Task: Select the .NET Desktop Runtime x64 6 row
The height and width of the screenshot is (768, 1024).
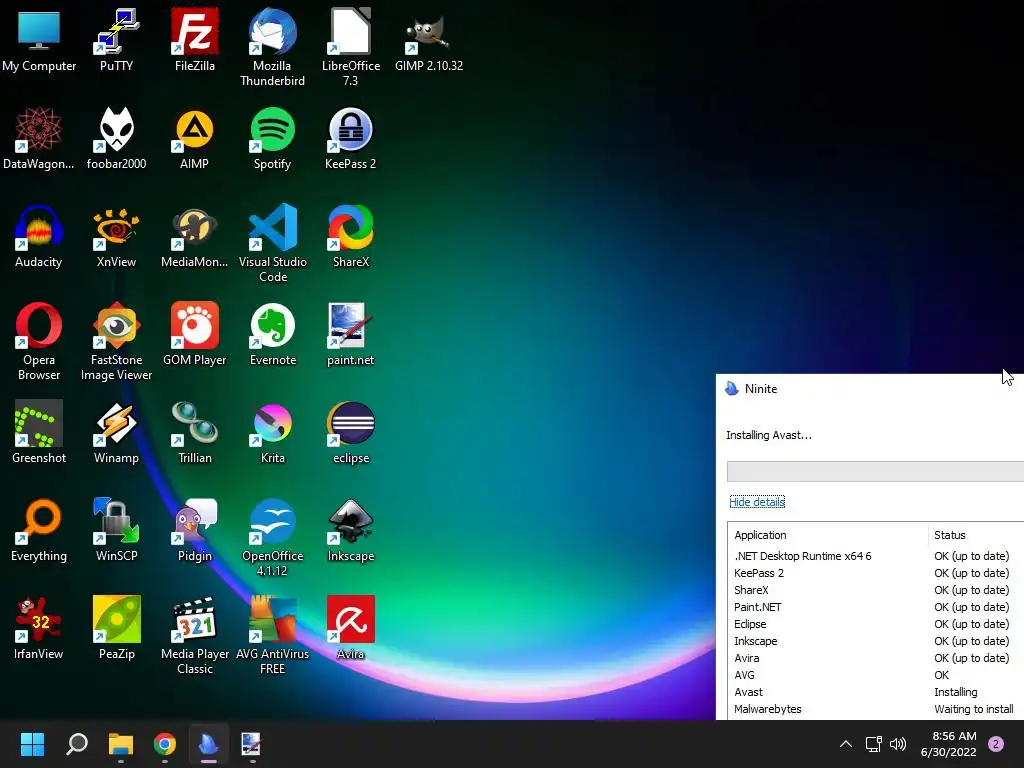Action: click(x=876, y=556)
